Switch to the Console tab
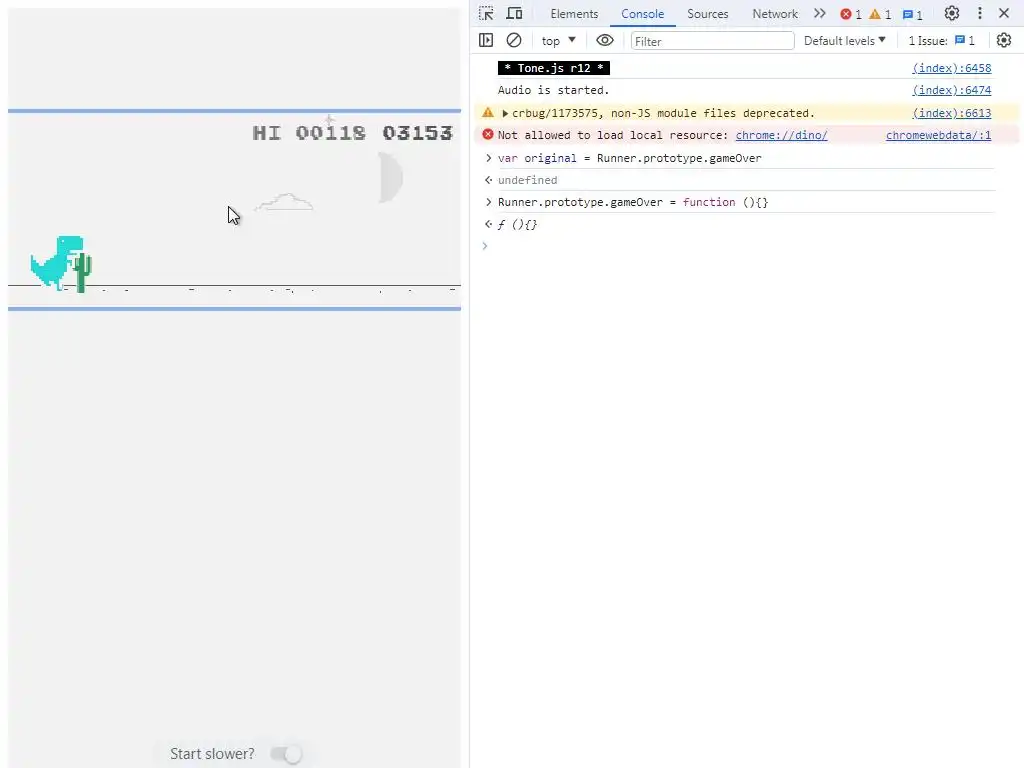Viewport: 1024px width, 768px height. [643, 14]
